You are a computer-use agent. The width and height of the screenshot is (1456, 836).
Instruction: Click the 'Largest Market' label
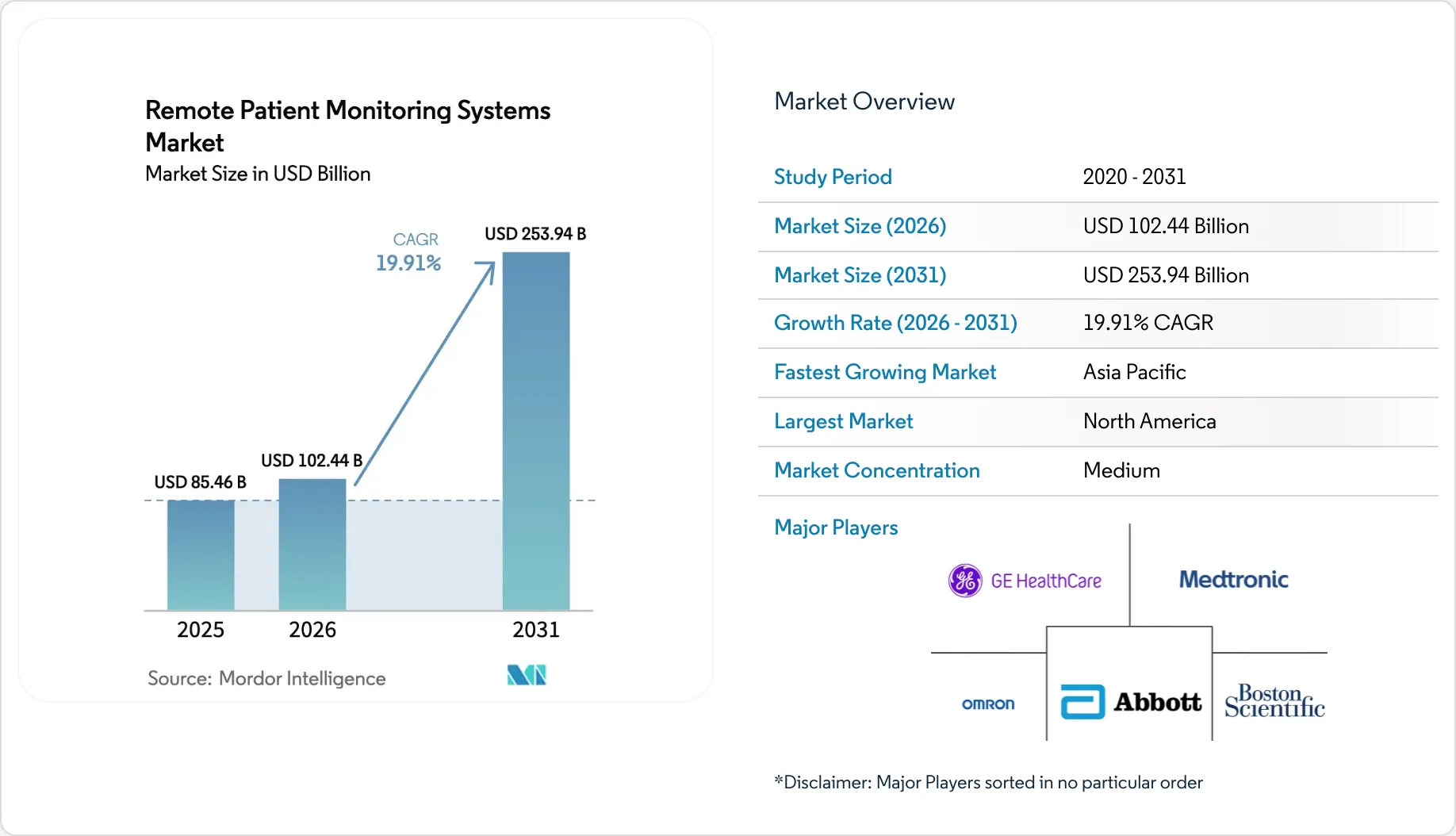(844, 421)
